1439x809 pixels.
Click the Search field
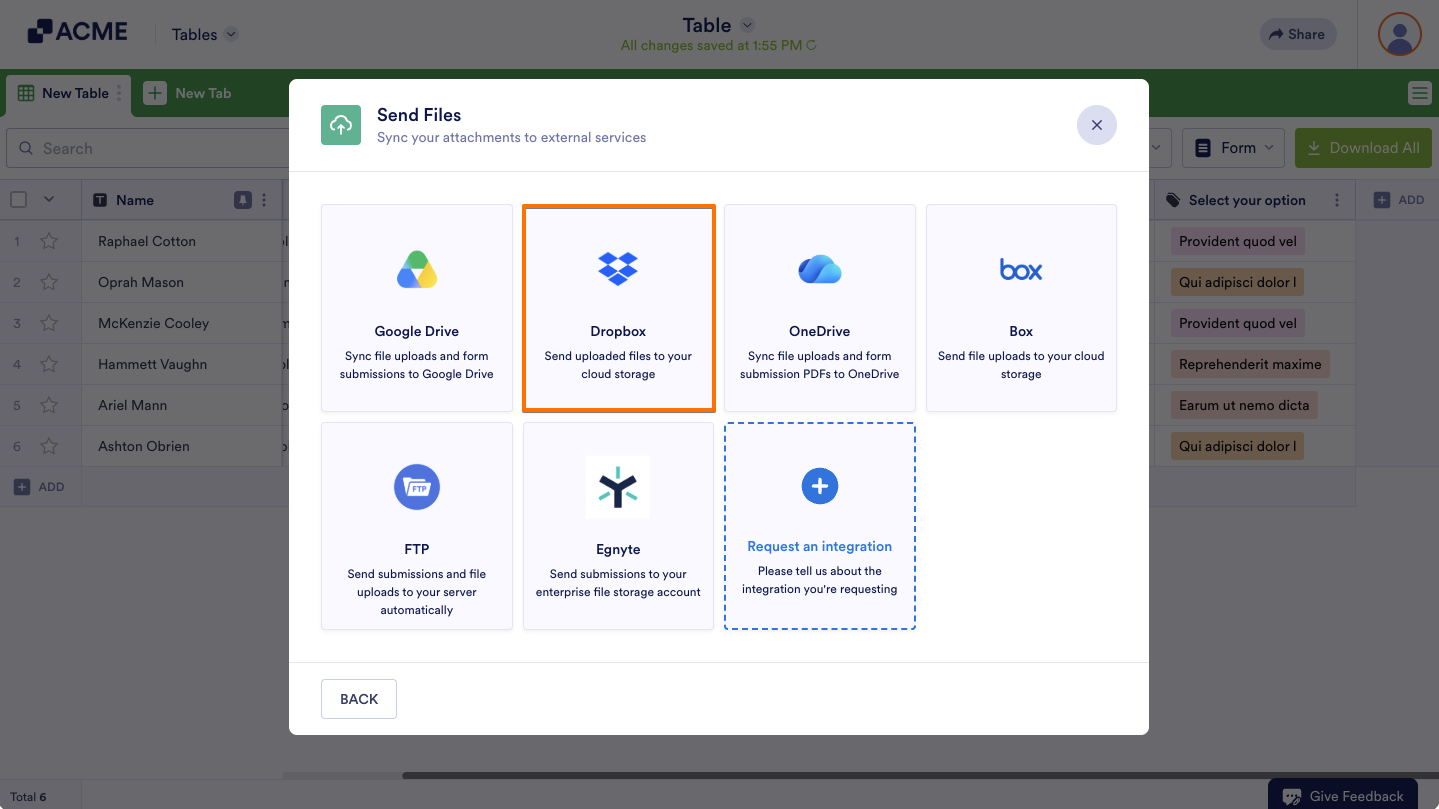point(148,148)
